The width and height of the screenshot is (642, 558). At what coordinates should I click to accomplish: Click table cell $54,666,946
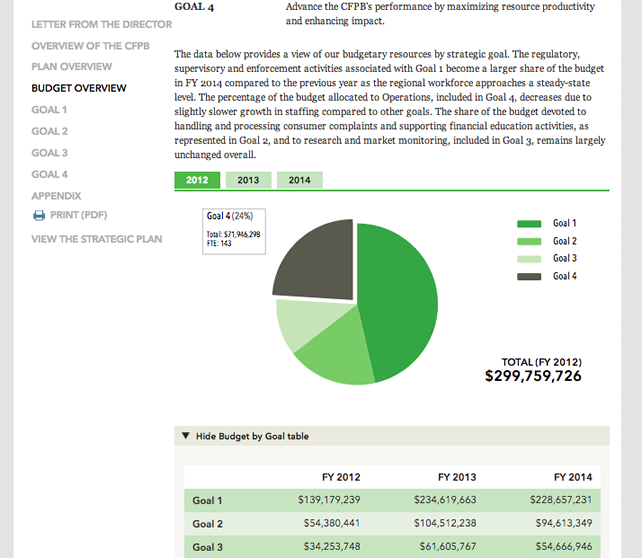click(564, 547)
